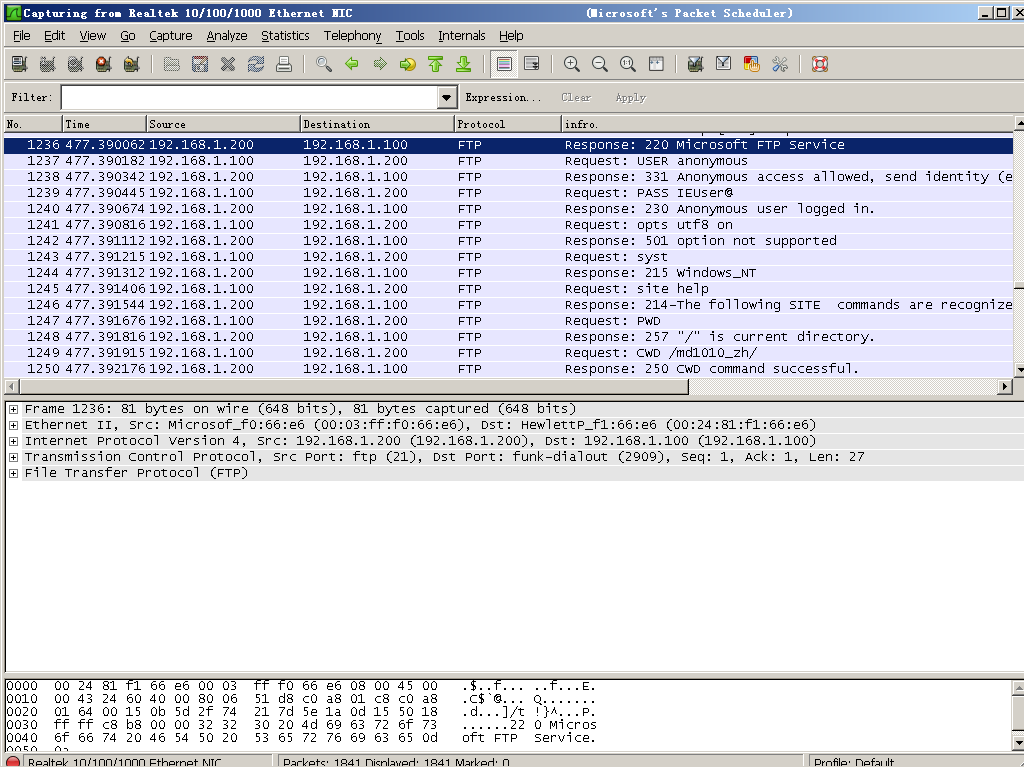The height and width of the screenshot is (768, 1024).
Task: Select packet 1237 "Request: USER anonymous"
Action: coord(508,161)
